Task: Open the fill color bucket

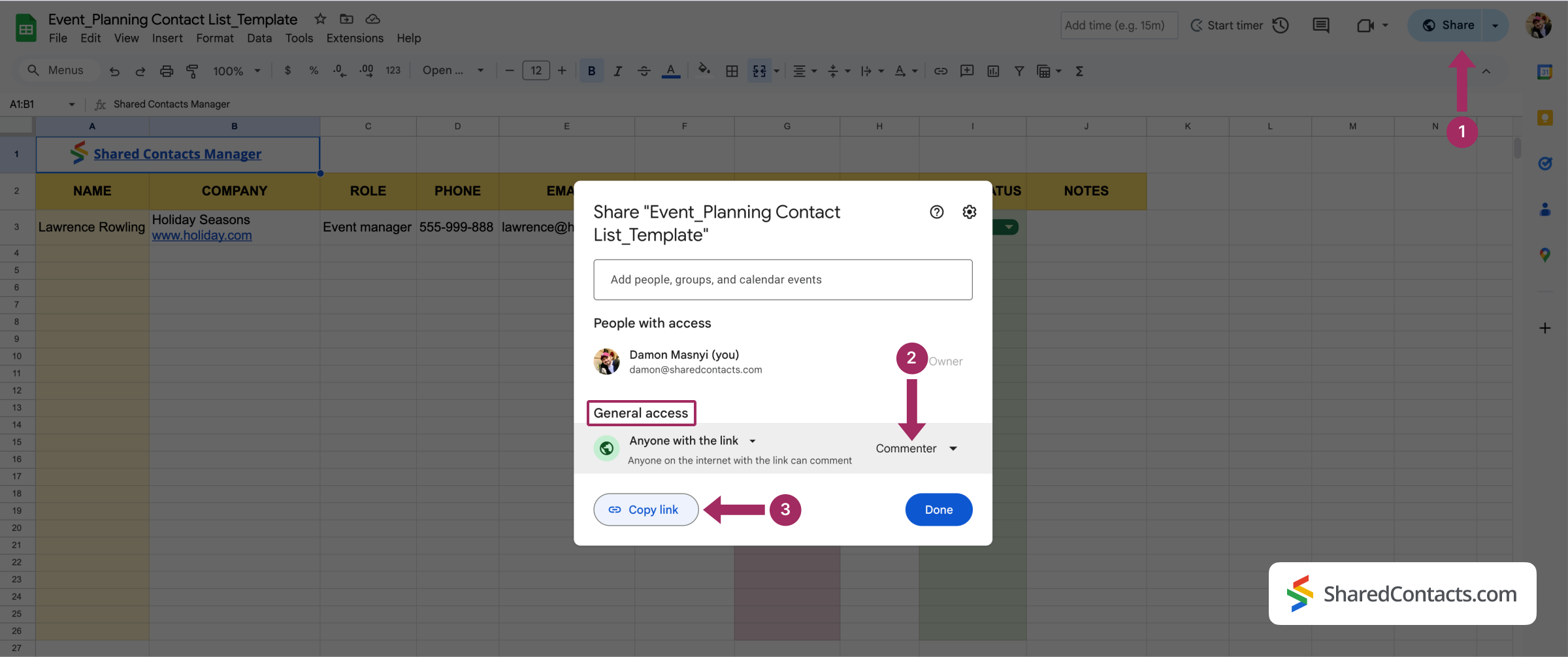Action: tap(704, 70)
